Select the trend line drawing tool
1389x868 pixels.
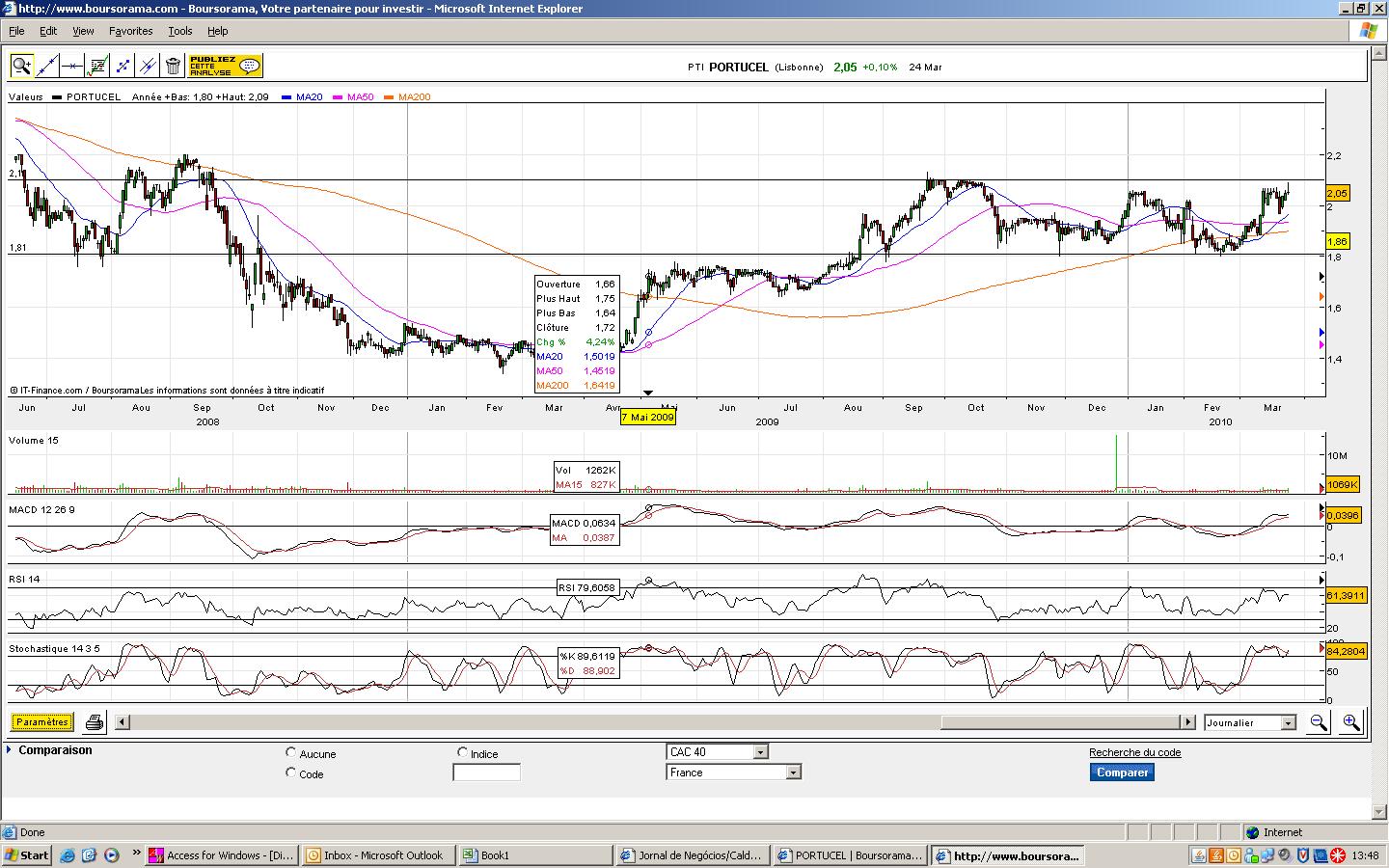[47, 66]
